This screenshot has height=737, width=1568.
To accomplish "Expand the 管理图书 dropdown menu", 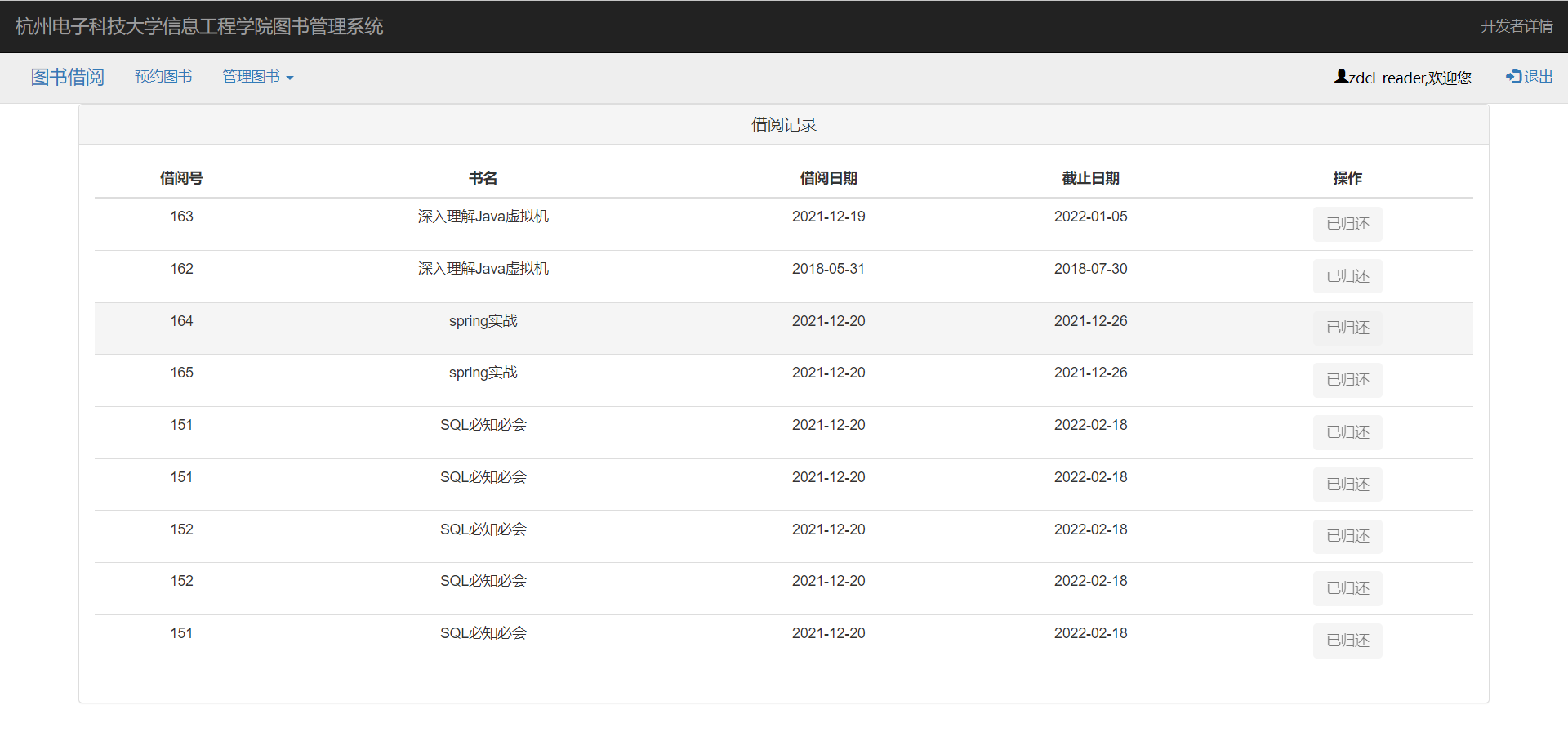I will pos(258,77).
